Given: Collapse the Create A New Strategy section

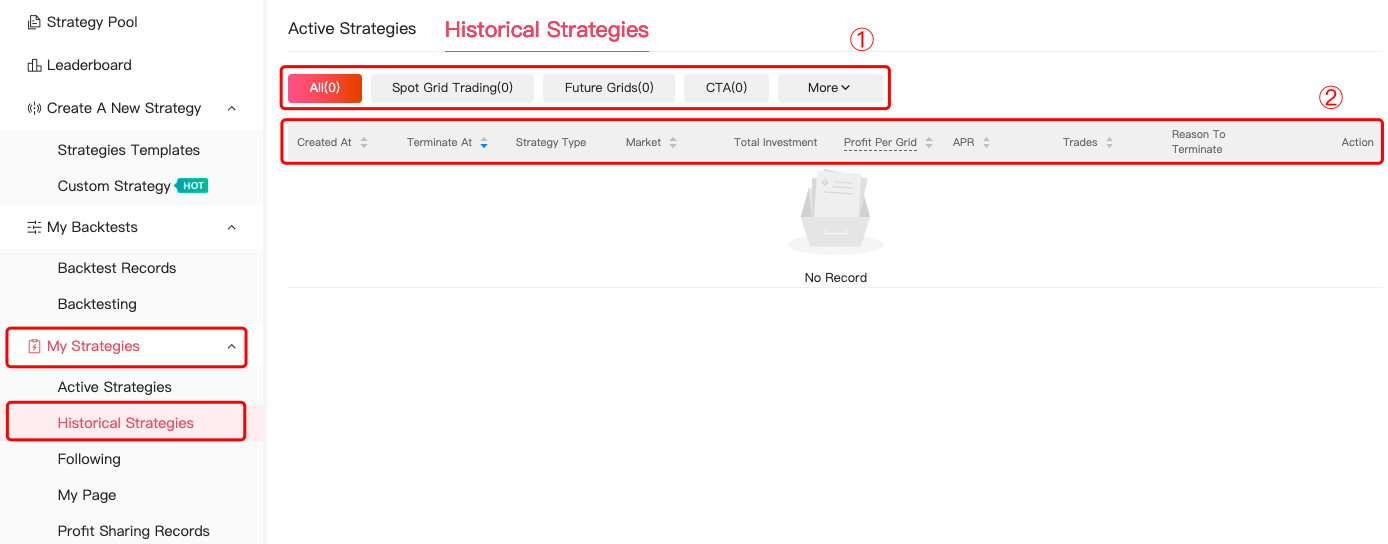Looking at the screenshot, I should [x=232, y=108].
